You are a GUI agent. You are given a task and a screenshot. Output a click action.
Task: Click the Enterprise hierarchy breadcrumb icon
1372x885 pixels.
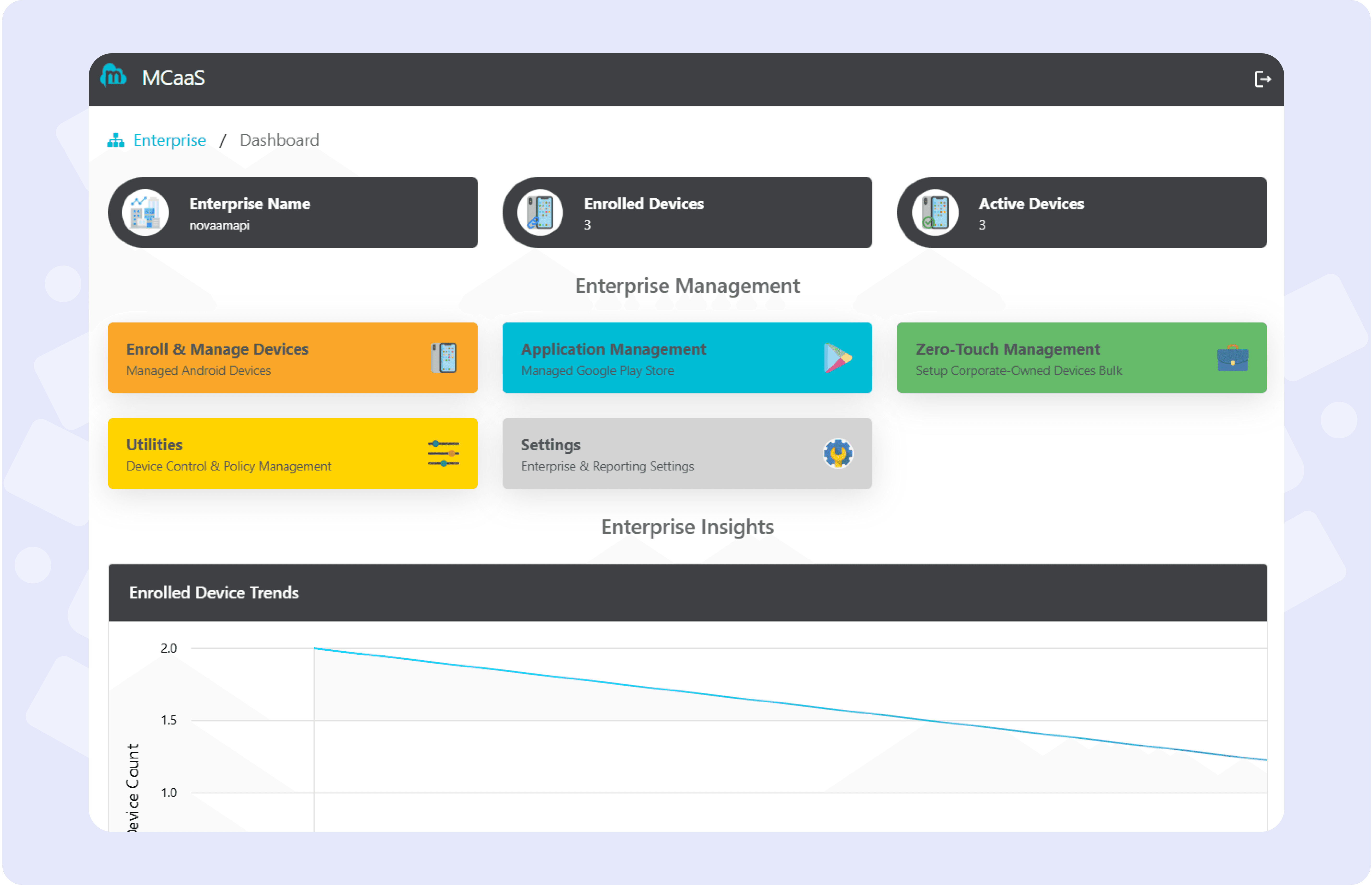(116, 140)
